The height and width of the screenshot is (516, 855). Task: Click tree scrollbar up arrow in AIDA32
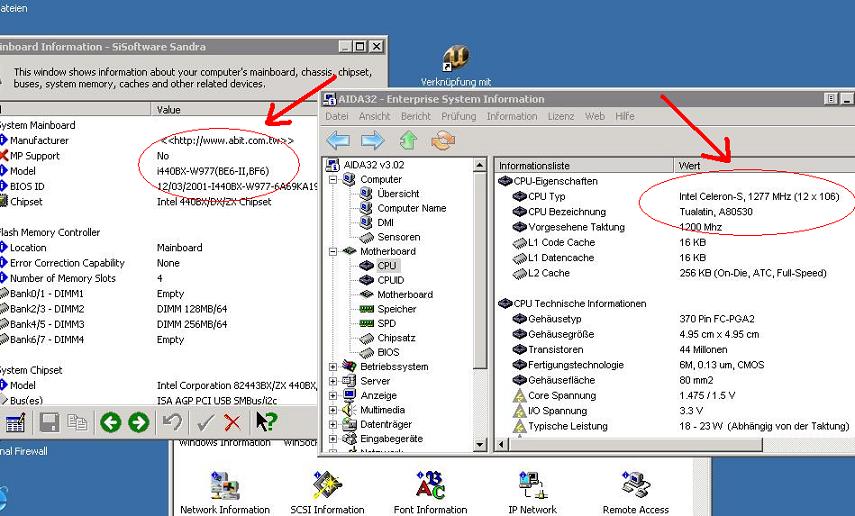tap(479, 165)
